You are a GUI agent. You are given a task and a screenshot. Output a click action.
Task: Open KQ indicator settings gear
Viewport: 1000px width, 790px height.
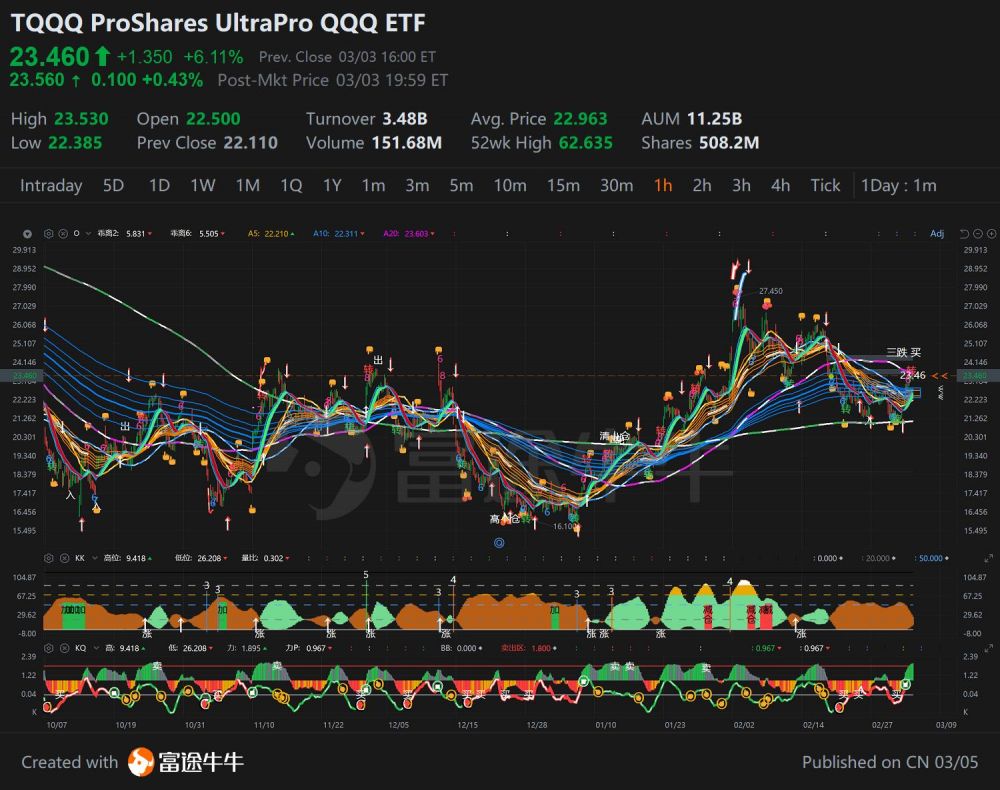point(49,648)
